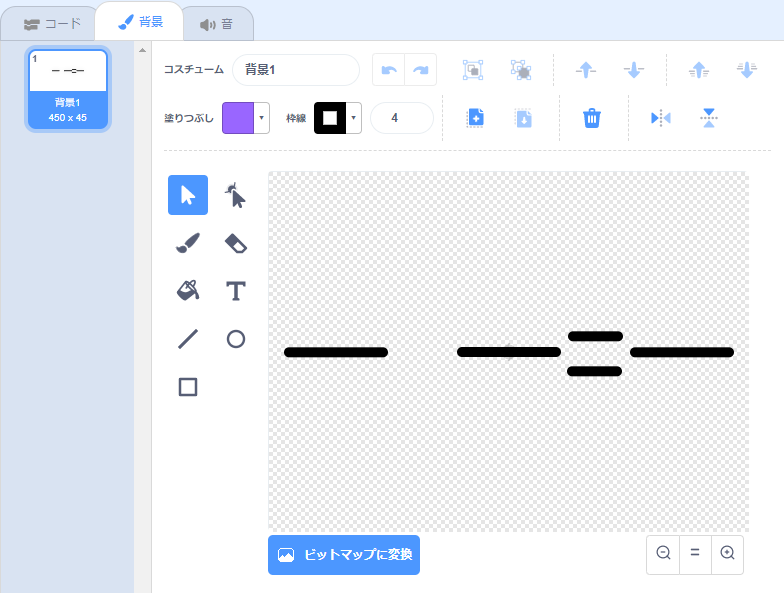784x593 pixels.
Task: Select the 背景1 backdrop thumbnail
Action: (68, 90)
